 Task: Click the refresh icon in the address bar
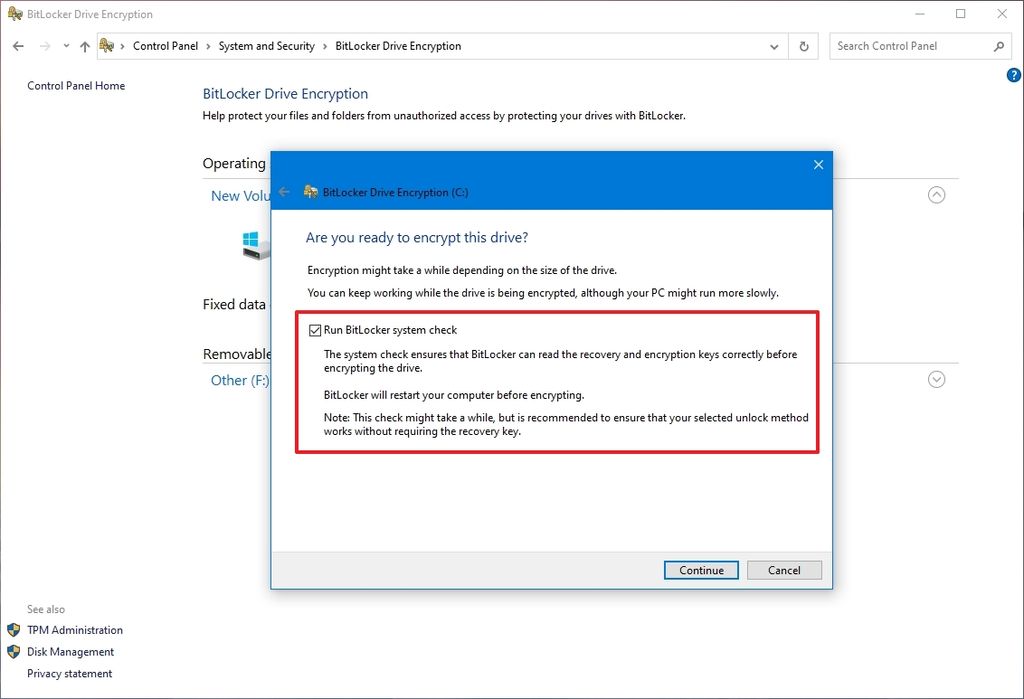coord(804,46)
